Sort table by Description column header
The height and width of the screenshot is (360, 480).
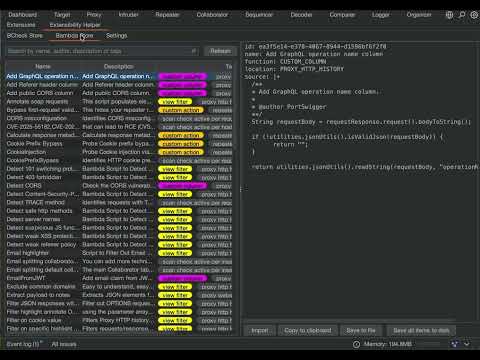(x=118, y=66)
